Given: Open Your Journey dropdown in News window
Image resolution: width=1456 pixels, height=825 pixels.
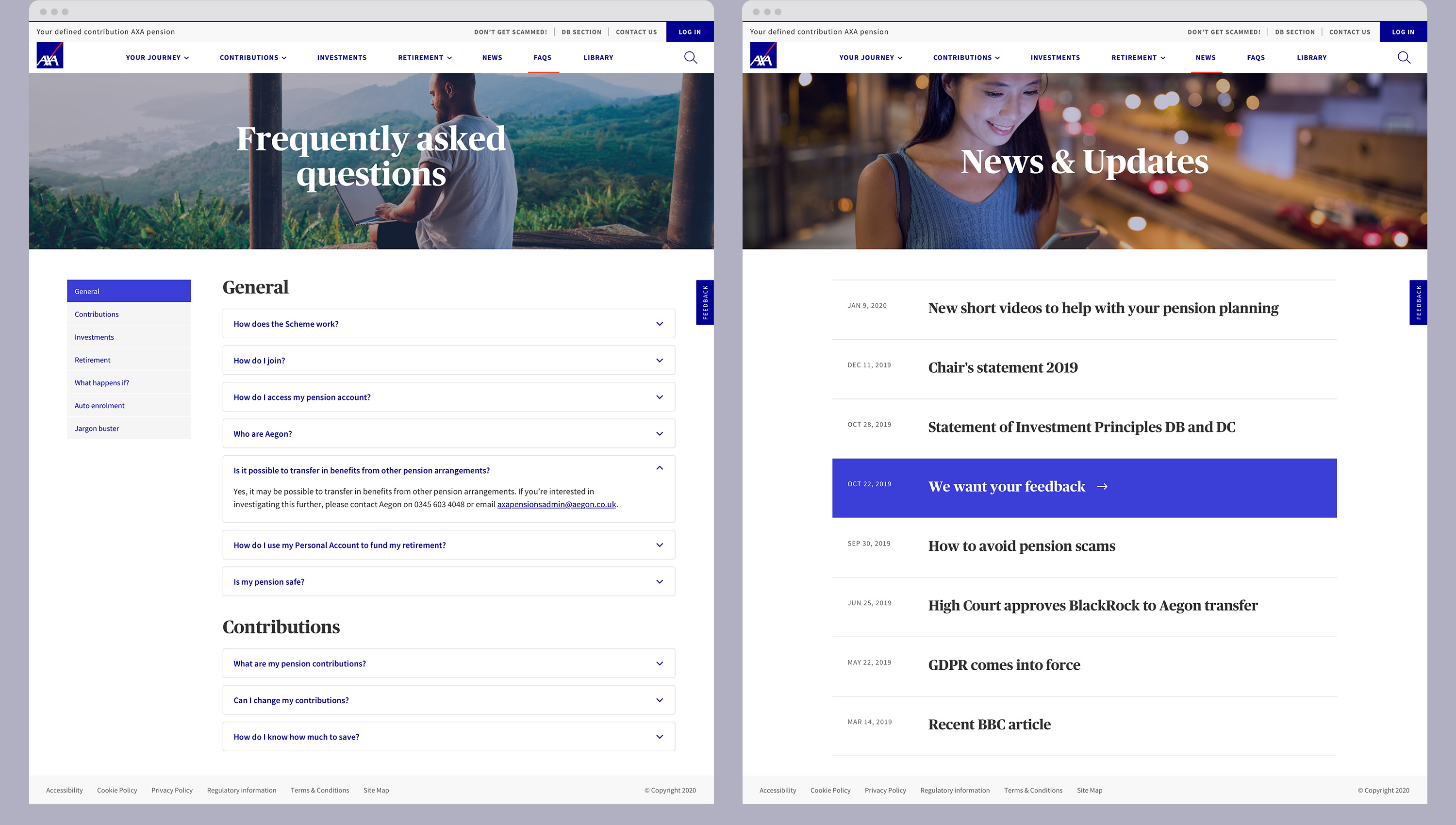Looking at the screenshot, I should coord(871,58).
